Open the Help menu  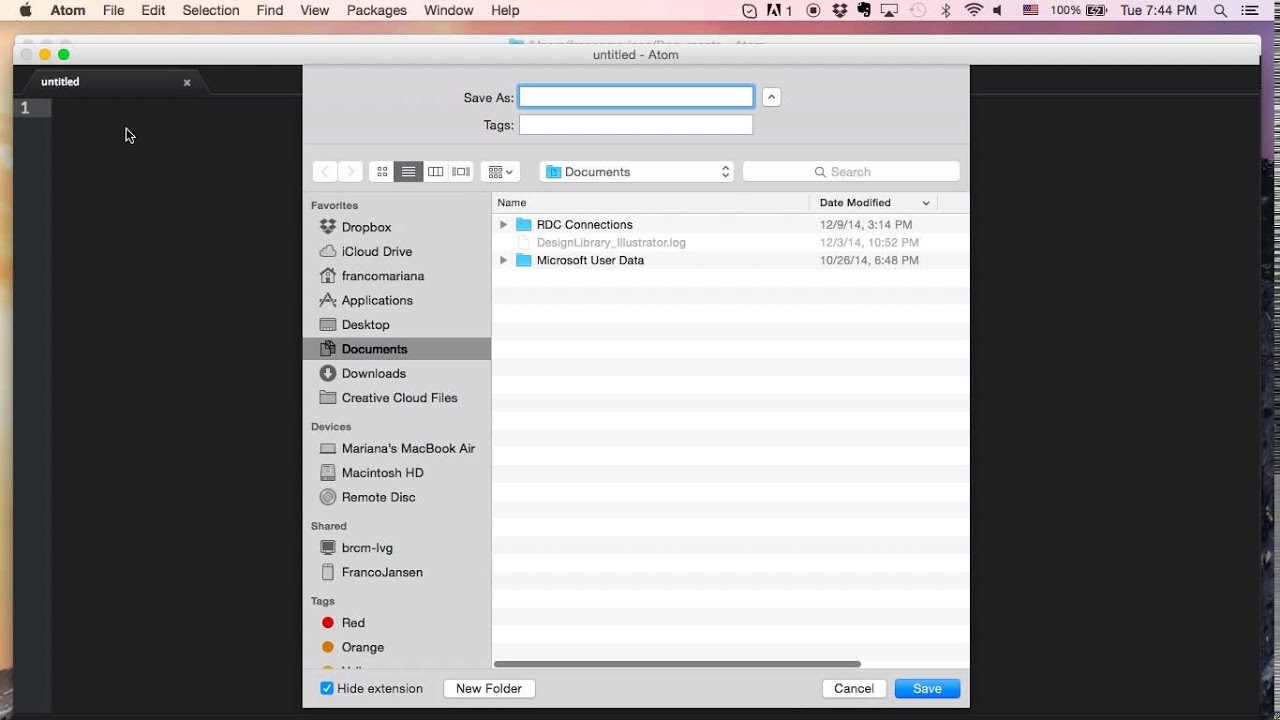tap(505, 10)
